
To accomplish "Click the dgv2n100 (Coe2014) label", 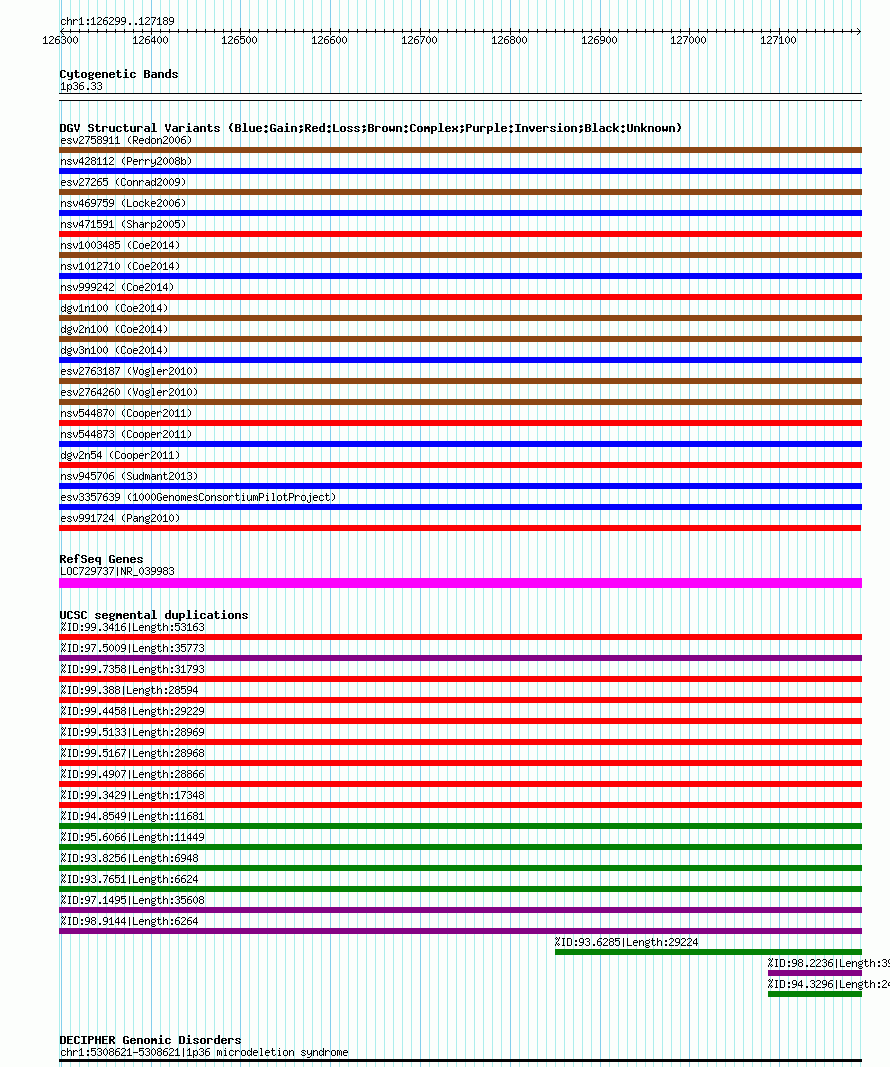I will point(114,329).
